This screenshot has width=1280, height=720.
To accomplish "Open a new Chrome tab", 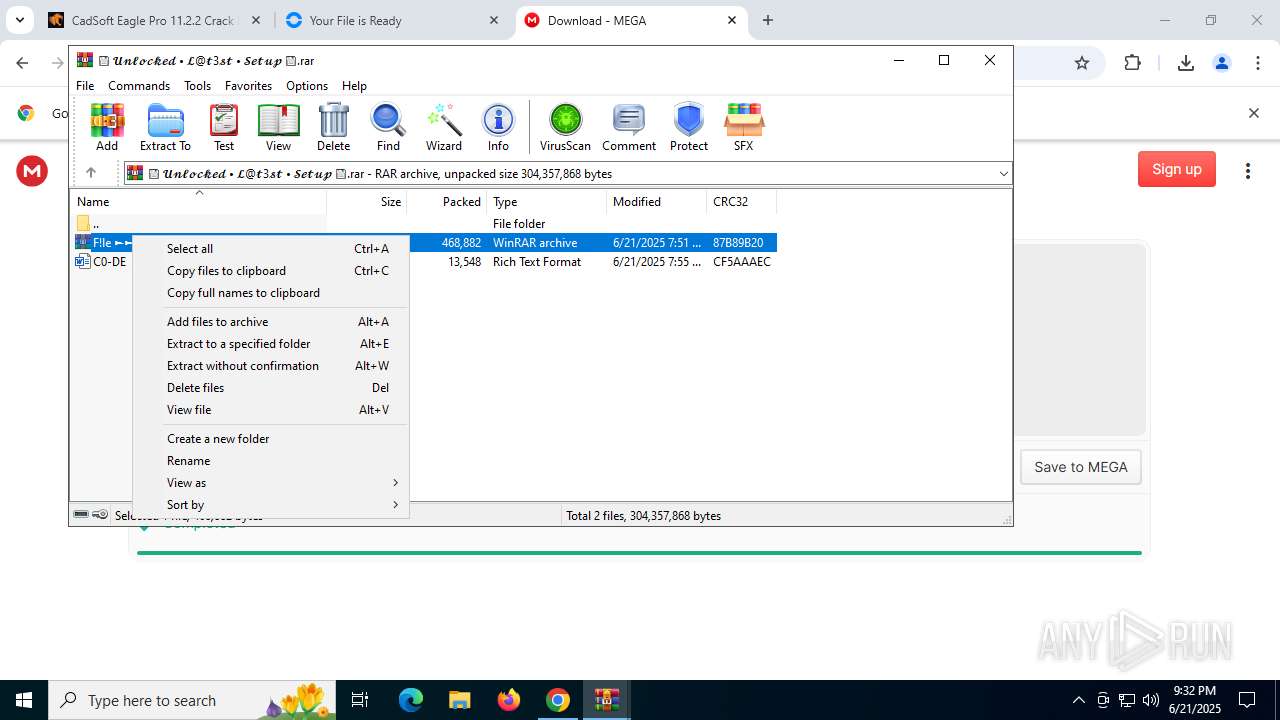I will [768, 20].
